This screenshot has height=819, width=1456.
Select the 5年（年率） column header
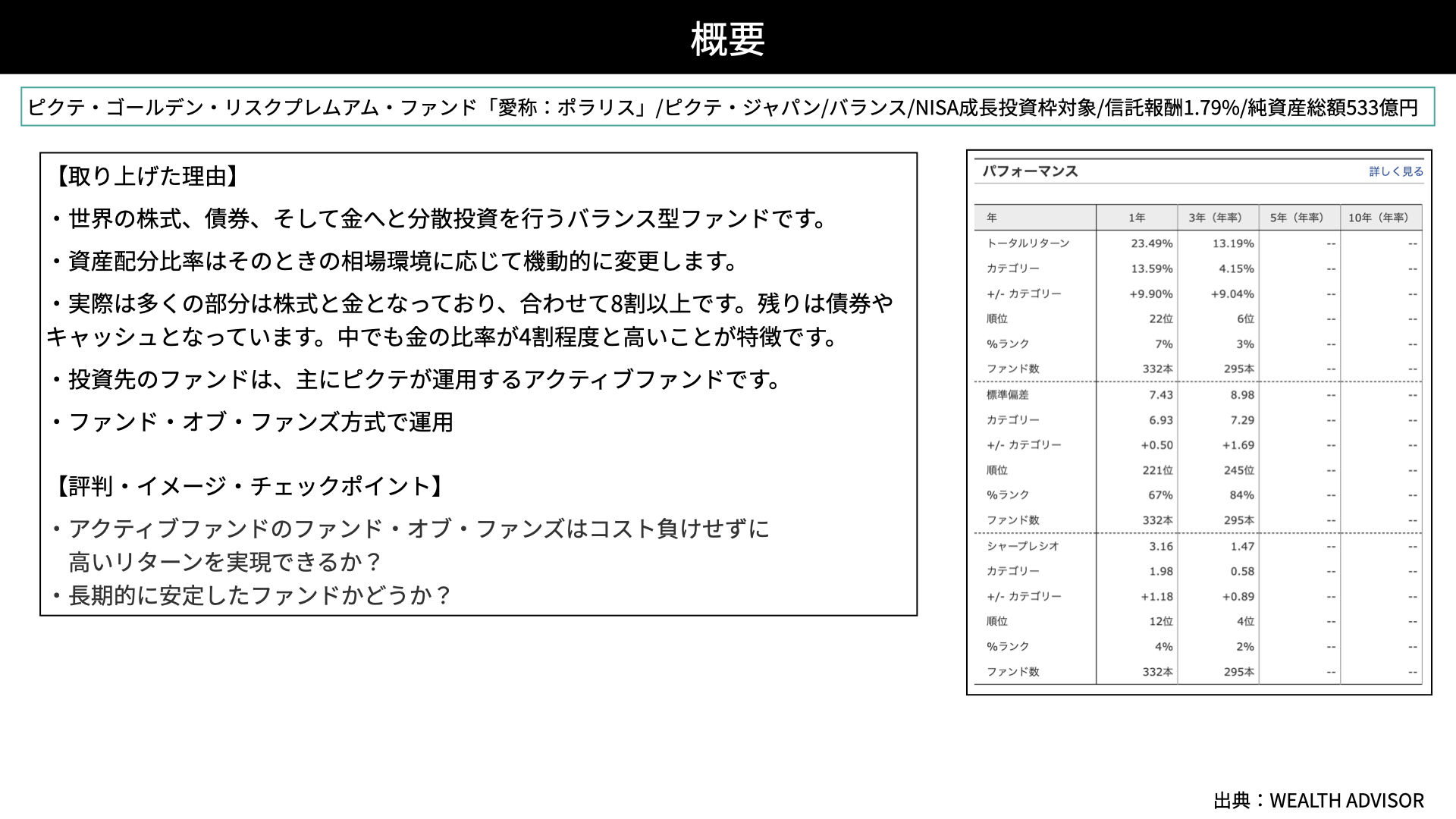(x=1299, y=218)
